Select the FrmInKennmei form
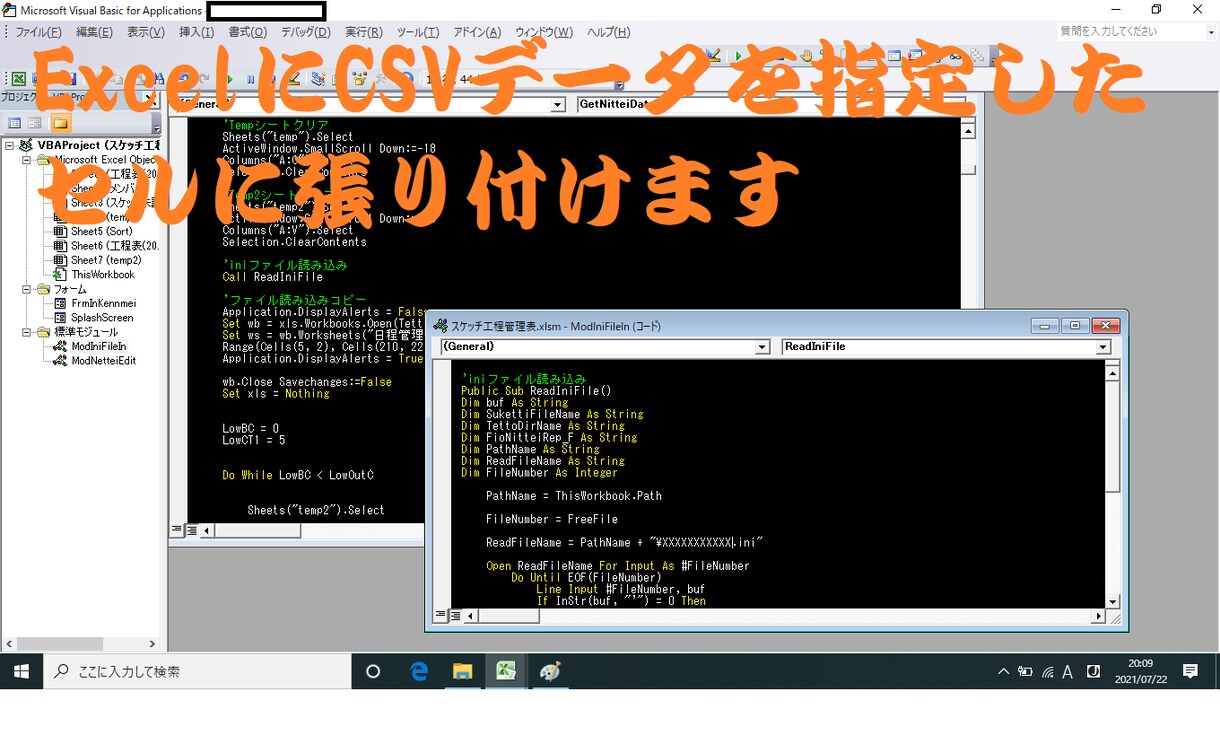This screenshot has width=1220, height=744. [x=103, y=303]
